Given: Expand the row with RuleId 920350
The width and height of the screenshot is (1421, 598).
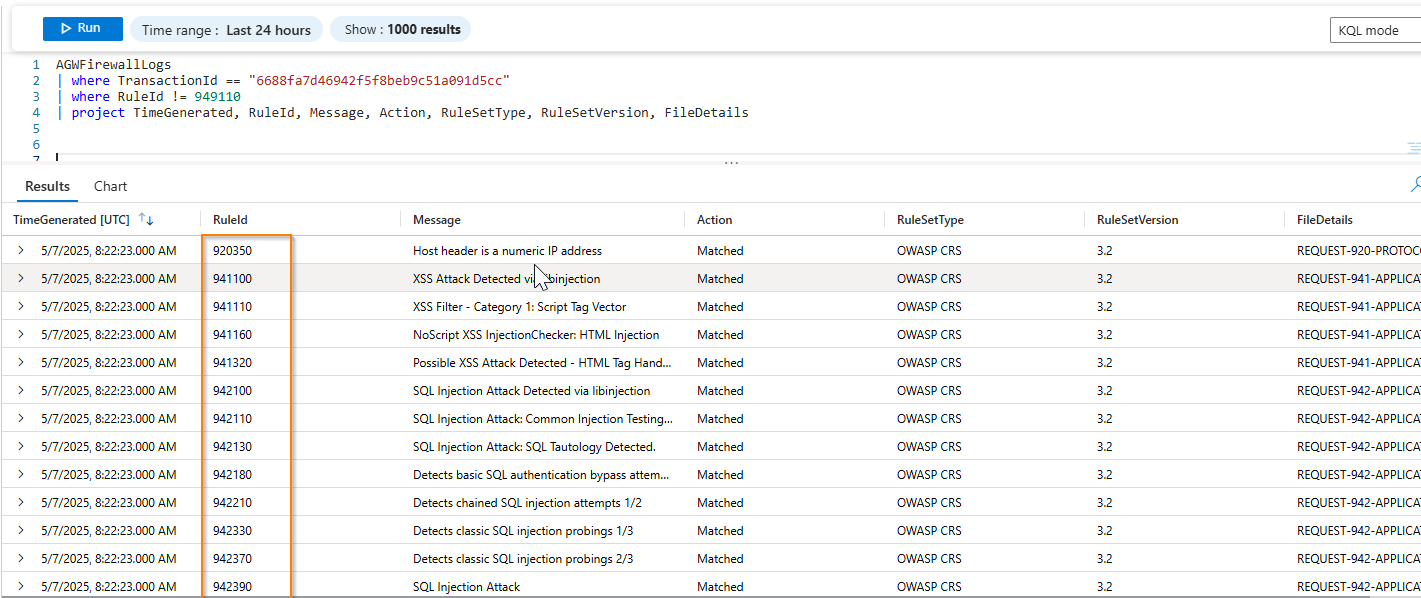Looking at the screenshot, I should [21, 251].
